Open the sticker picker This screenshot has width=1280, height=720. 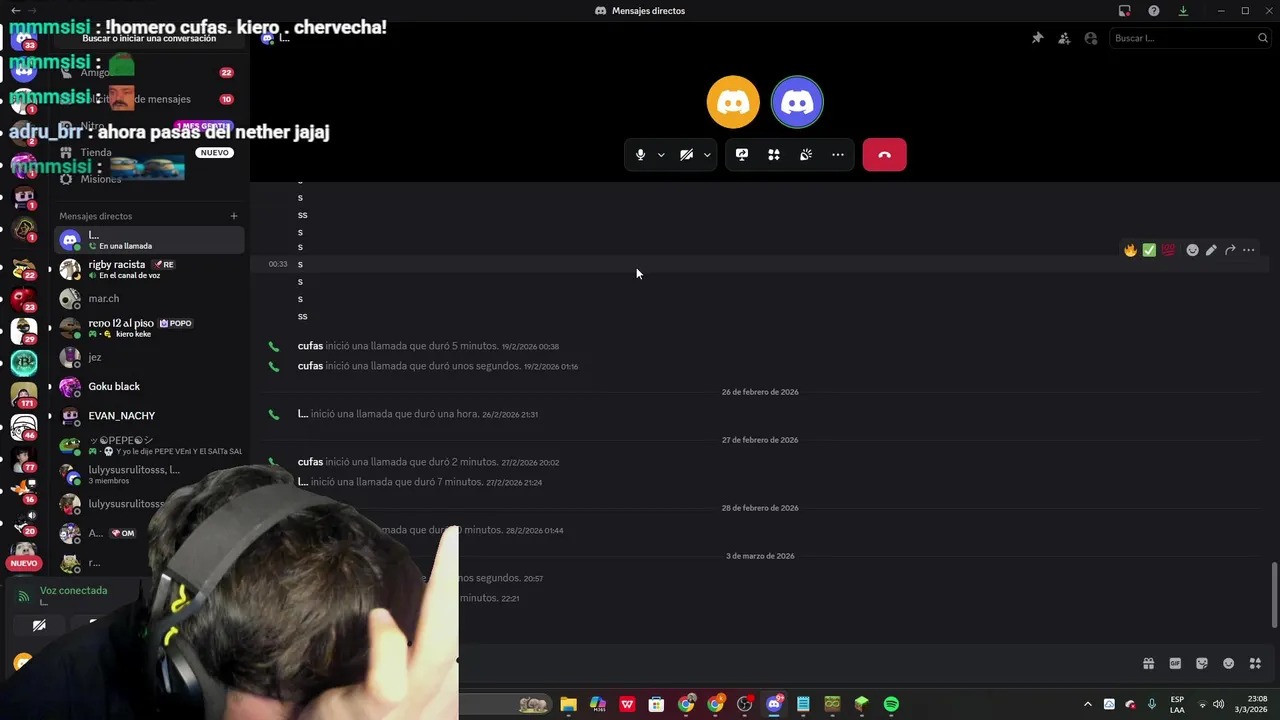point(1202,663)
